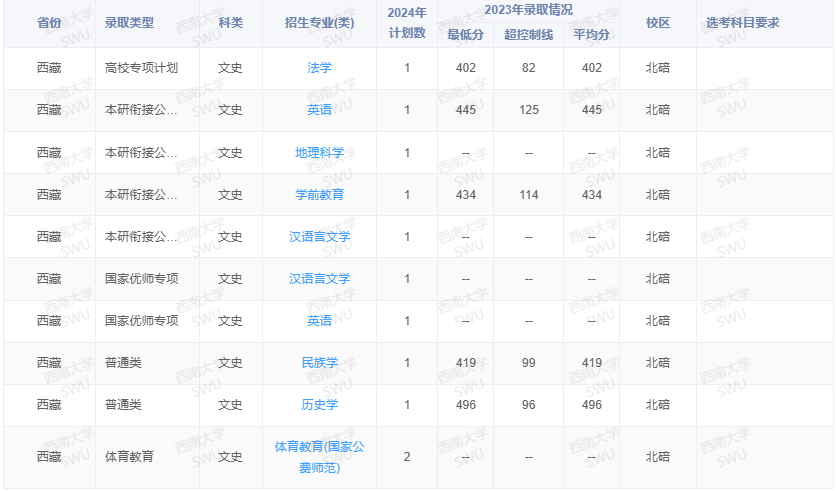Select the 最低分 value 496 in 历史学 row
This screenshot has width=836, height=491.
click(x=466, y=405)
